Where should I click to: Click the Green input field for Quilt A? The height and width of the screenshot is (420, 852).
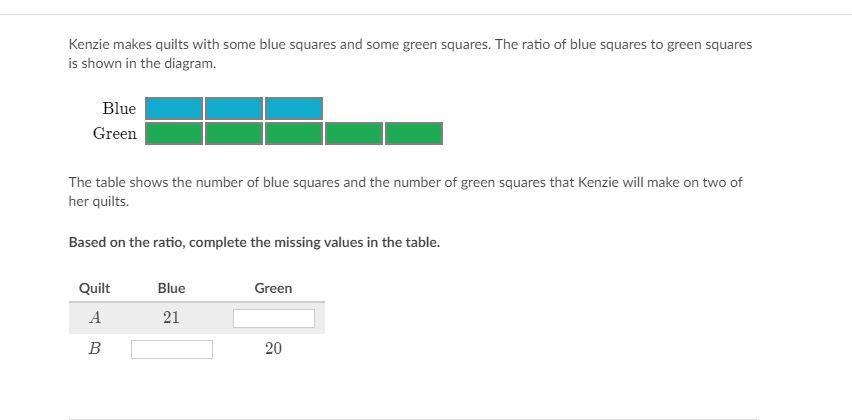(x=273, y=318)
